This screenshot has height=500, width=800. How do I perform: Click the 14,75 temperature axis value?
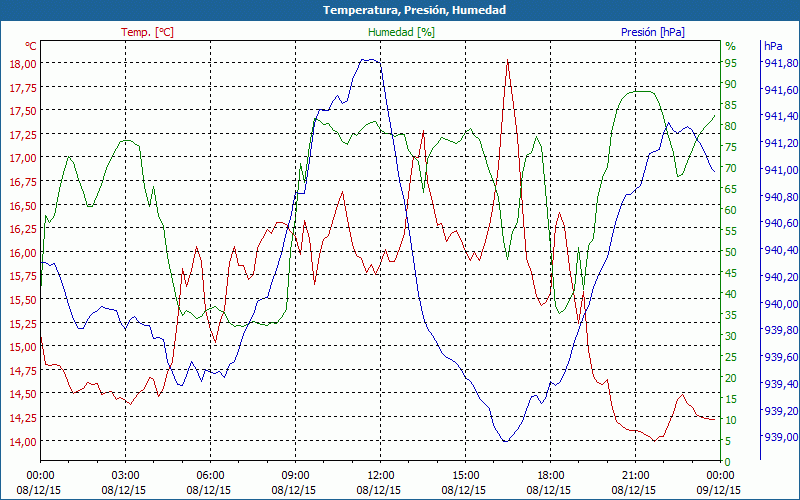click(x=23, y=370)
